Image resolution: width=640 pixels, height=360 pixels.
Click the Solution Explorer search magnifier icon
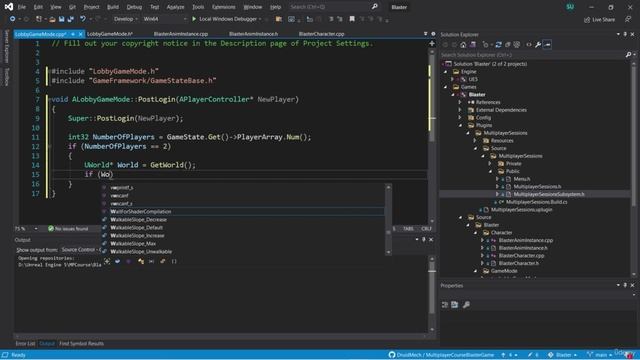pos(629,55)
